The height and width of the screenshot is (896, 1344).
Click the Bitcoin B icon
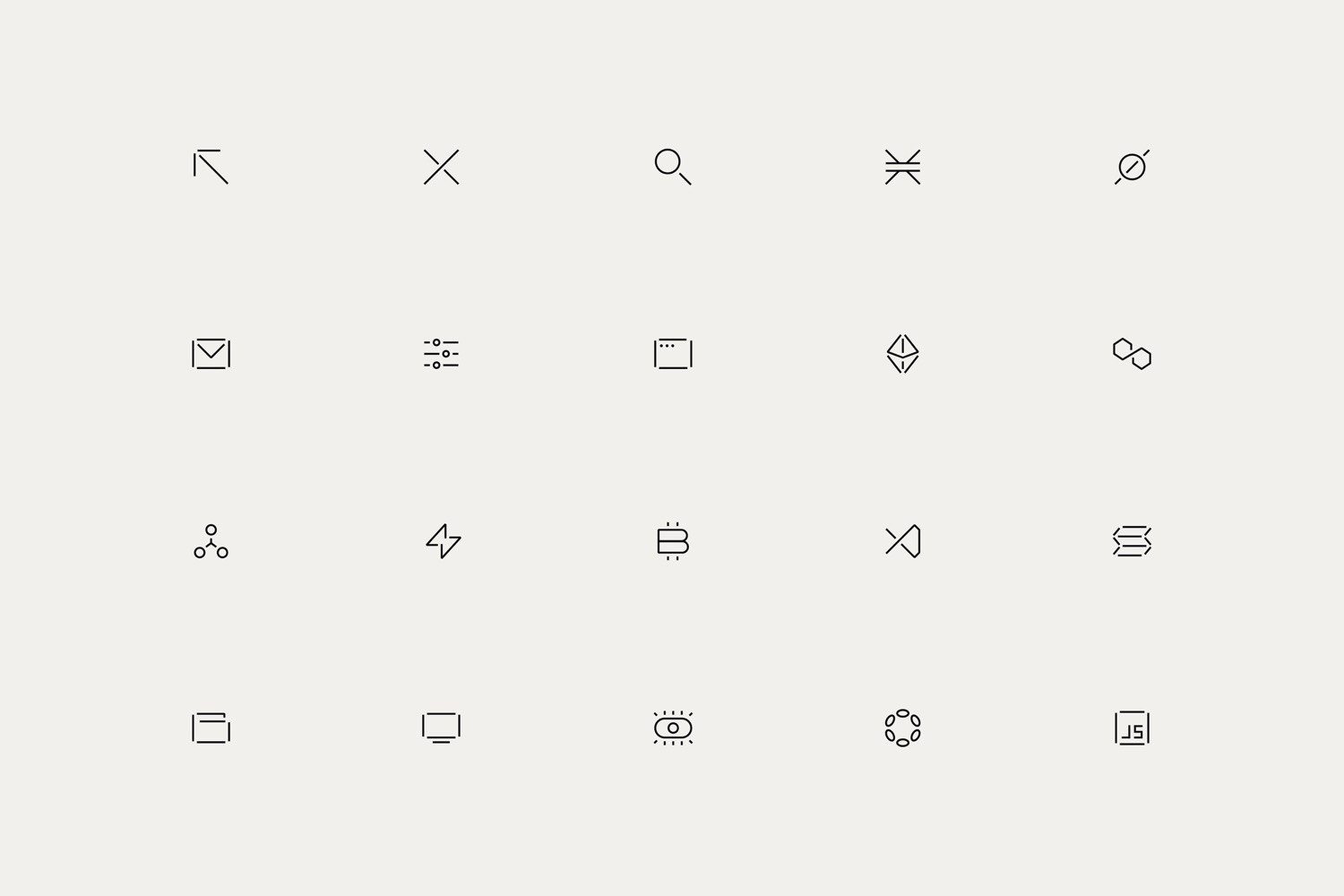pos(673,541)
